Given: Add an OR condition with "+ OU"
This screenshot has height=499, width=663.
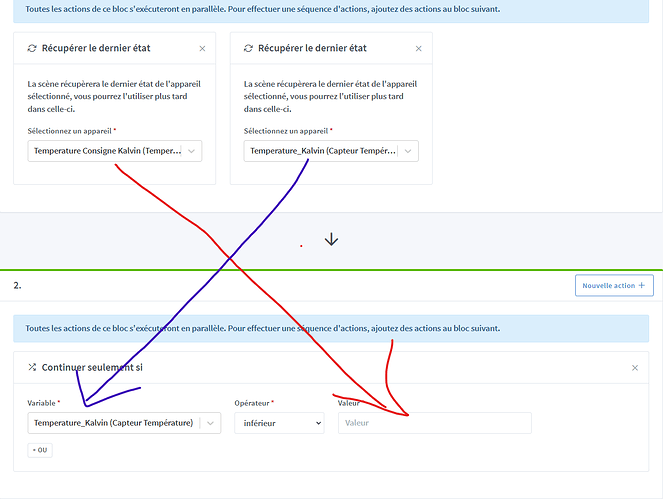Looking at the screenshot, I should click(40, 450).
